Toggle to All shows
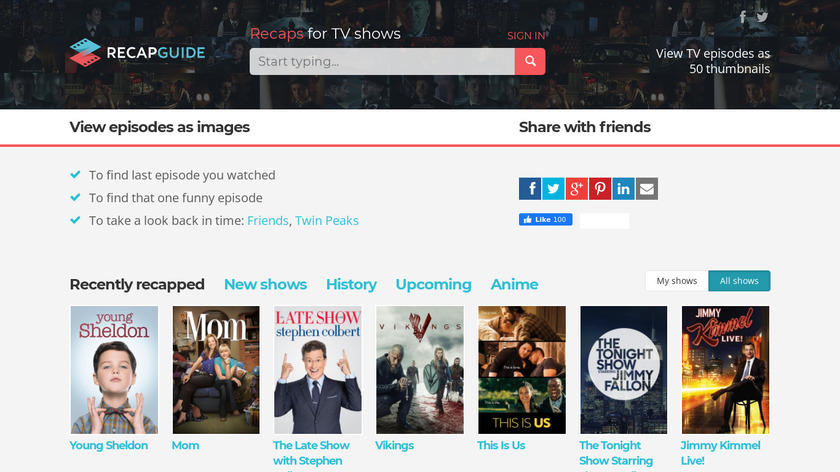840x472 pixels. tap(739, 281)
